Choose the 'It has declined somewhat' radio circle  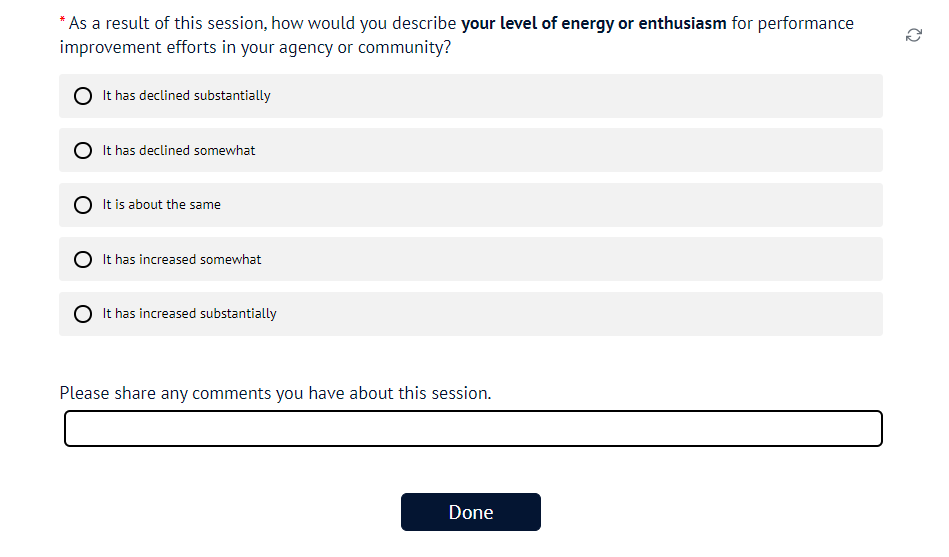pyautogui.click(x=83, y=150)
